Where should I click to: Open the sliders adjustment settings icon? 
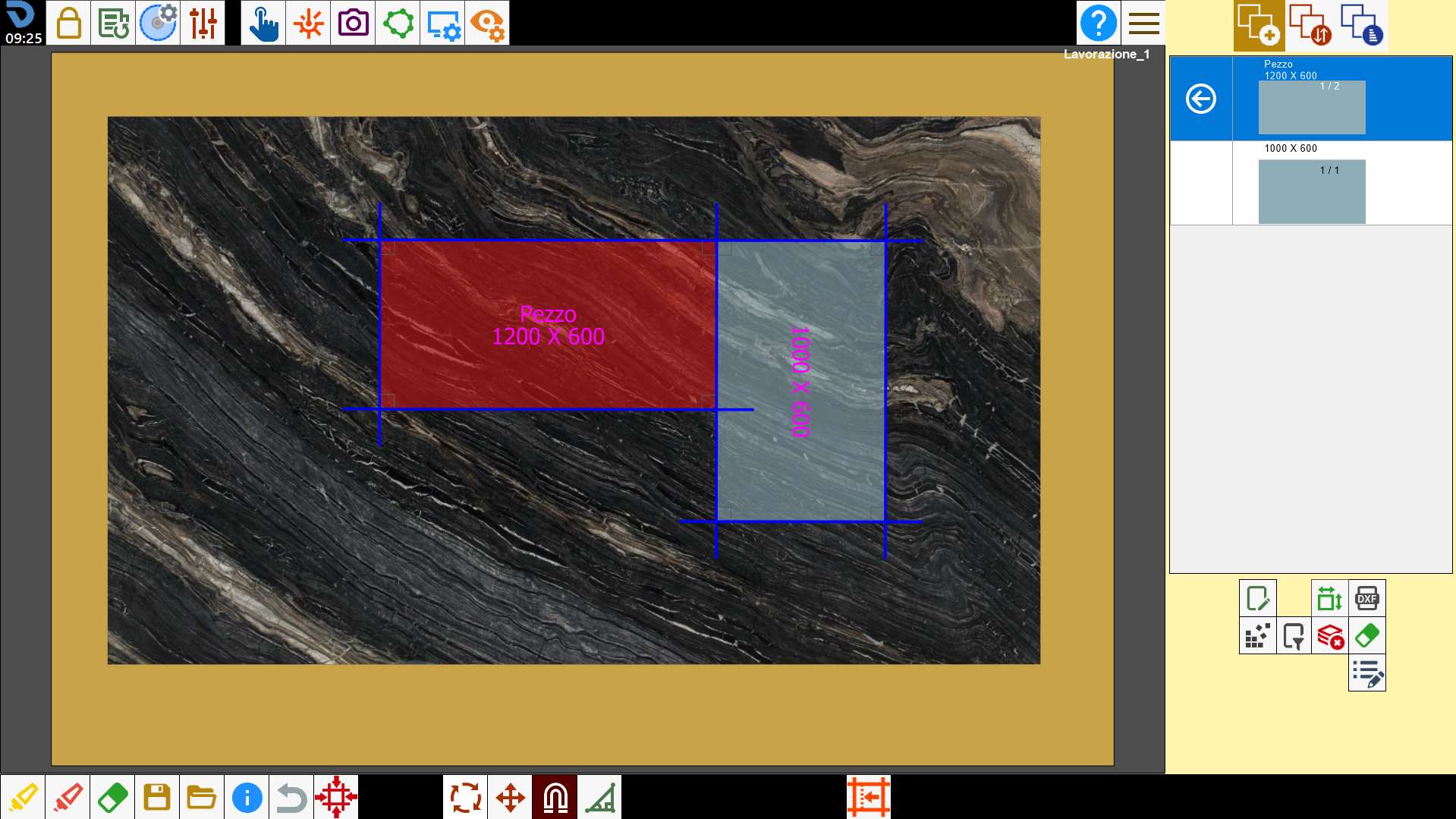(203, 23)
